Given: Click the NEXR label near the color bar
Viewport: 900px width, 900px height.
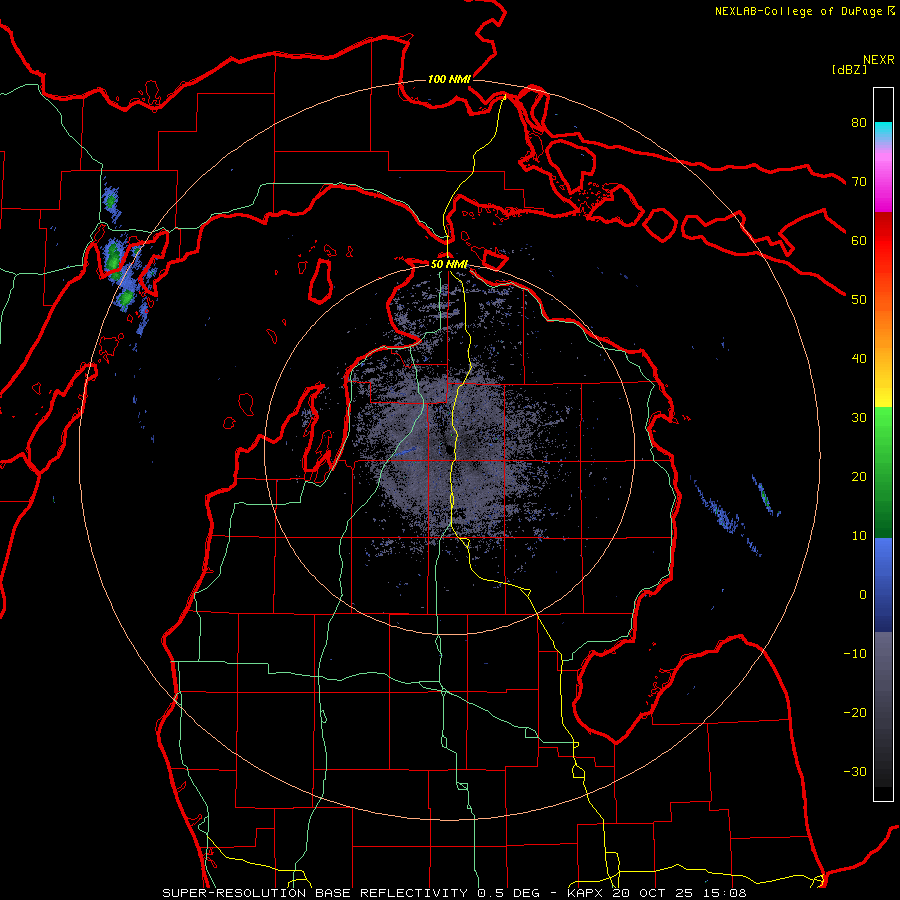Looking at the screenshot, I should (x=879, y=60).
